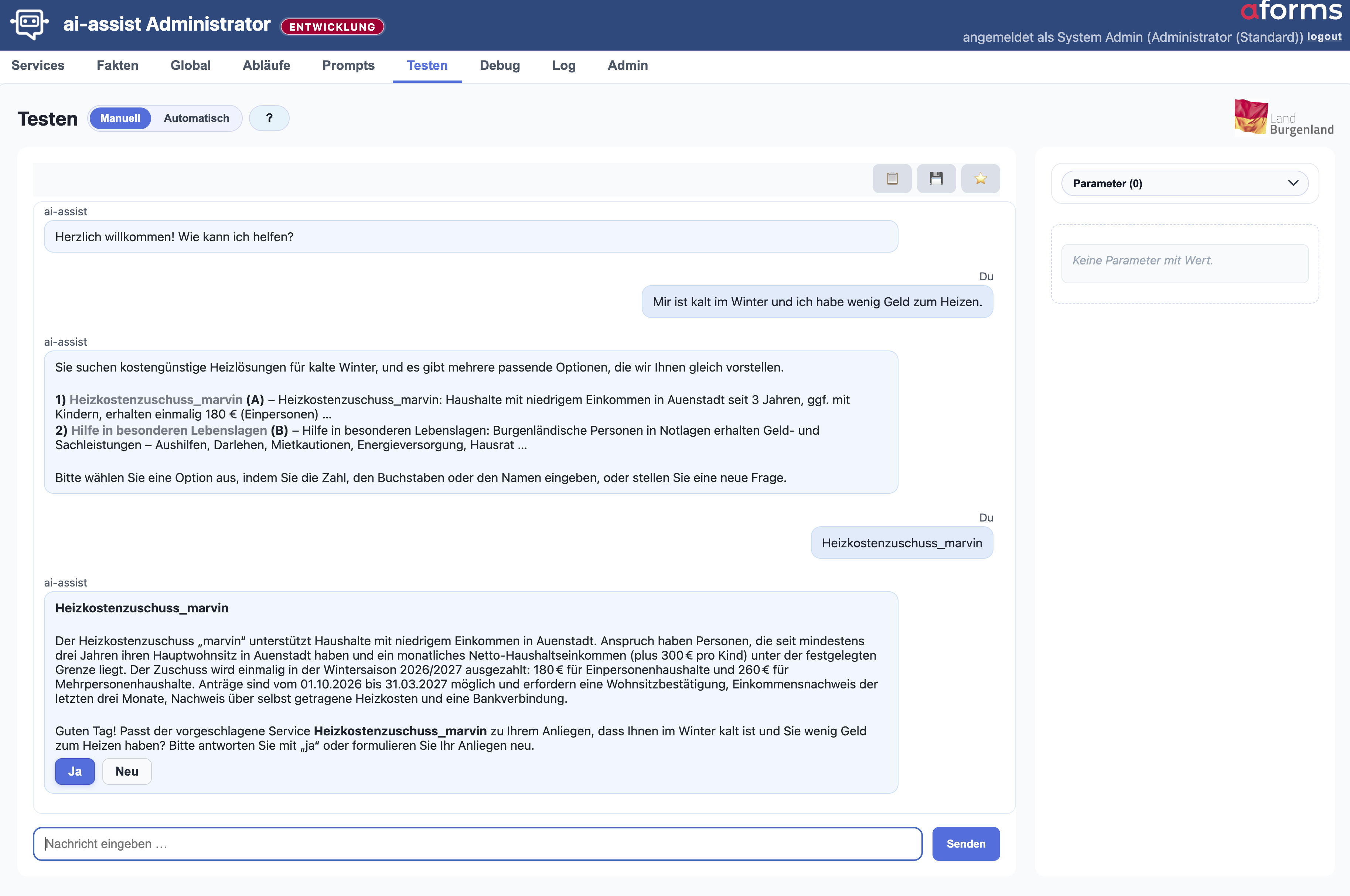
Task: Focus the Nachricht eingeben message field
Action: point(477,844)
